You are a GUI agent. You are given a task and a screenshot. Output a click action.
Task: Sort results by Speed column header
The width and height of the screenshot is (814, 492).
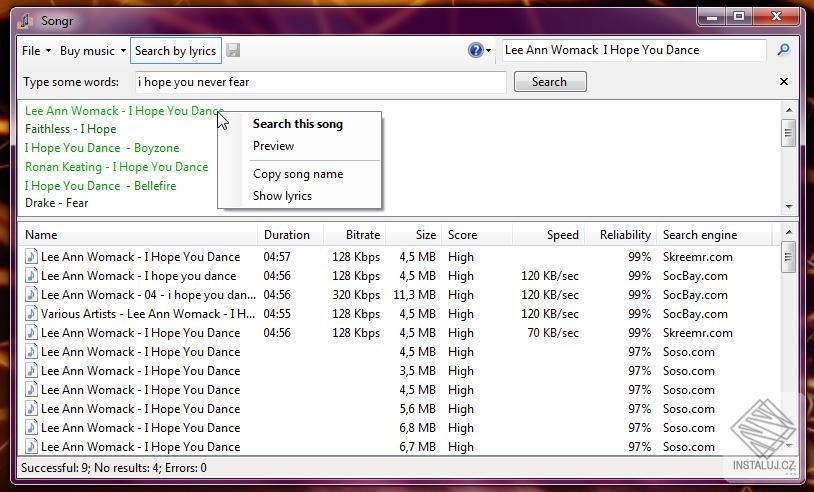pos(548,235)
